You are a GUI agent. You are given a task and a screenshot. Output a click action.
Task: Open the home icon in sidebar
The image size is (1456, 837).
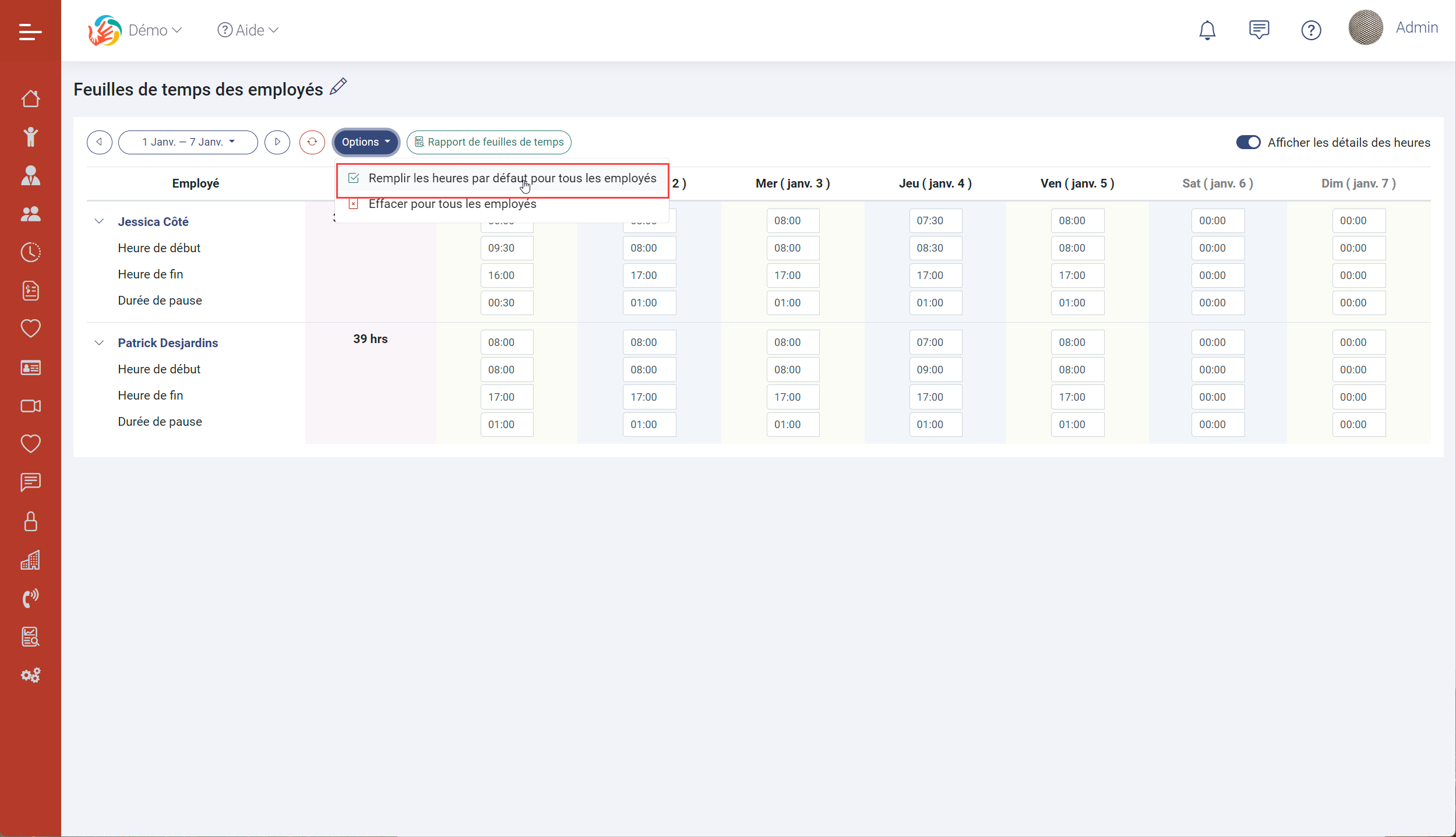click(30, 99)
